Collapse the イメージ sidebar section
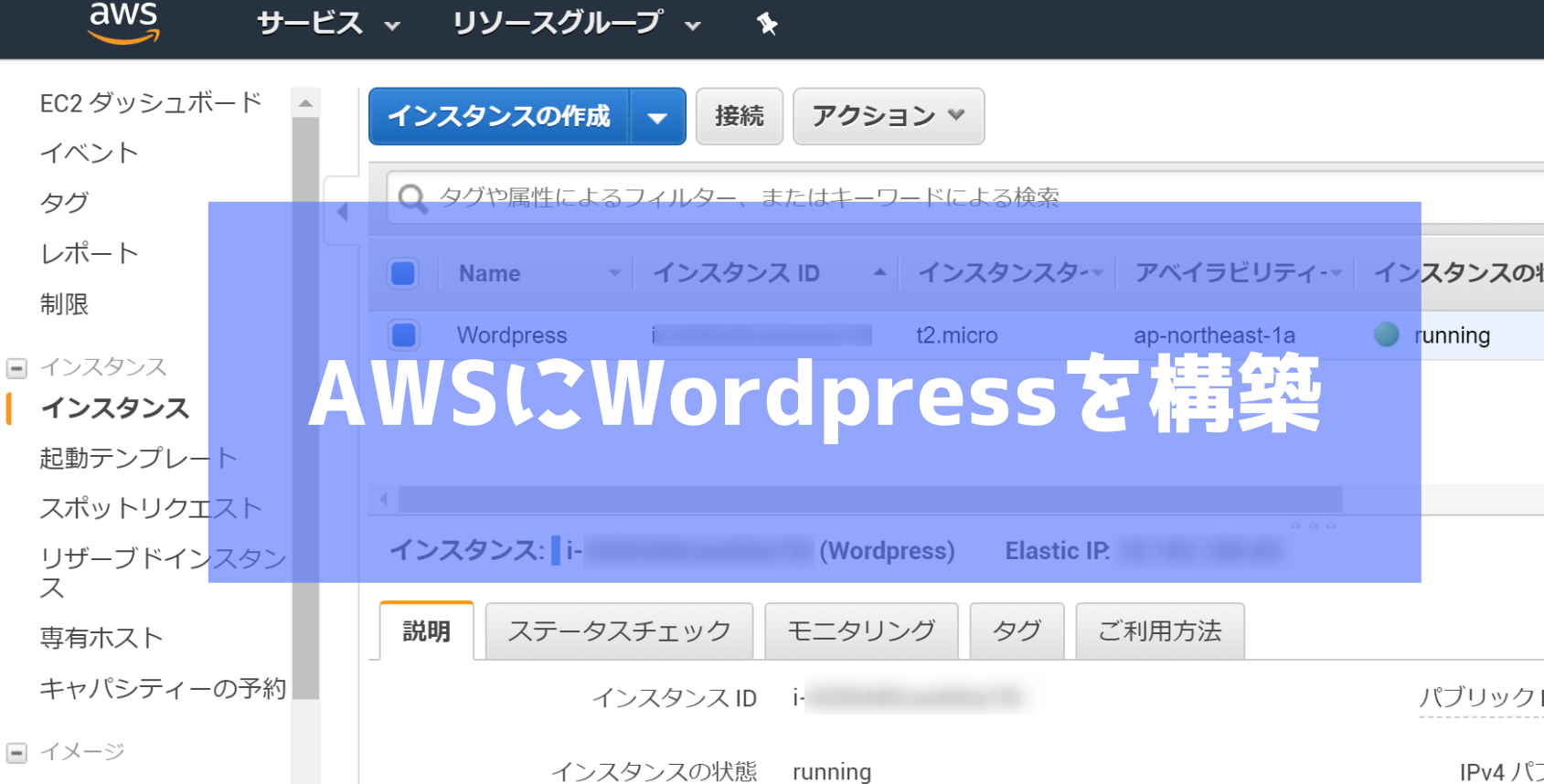The image size is (1544, 784). pyautogui.click(x=16, y=753)
